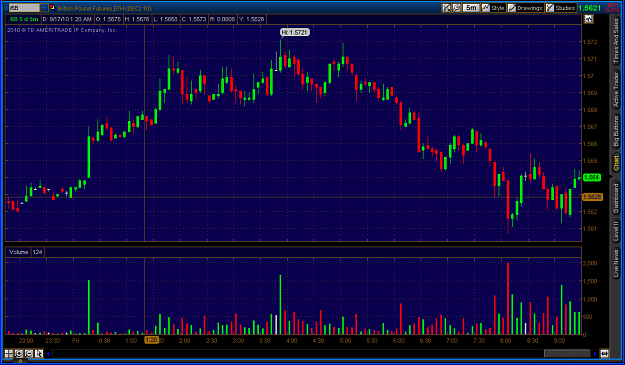Click the pointer cursor tool icon
Image resolution: width=625 pixels, height=365 pixels.
click(39, 353)
